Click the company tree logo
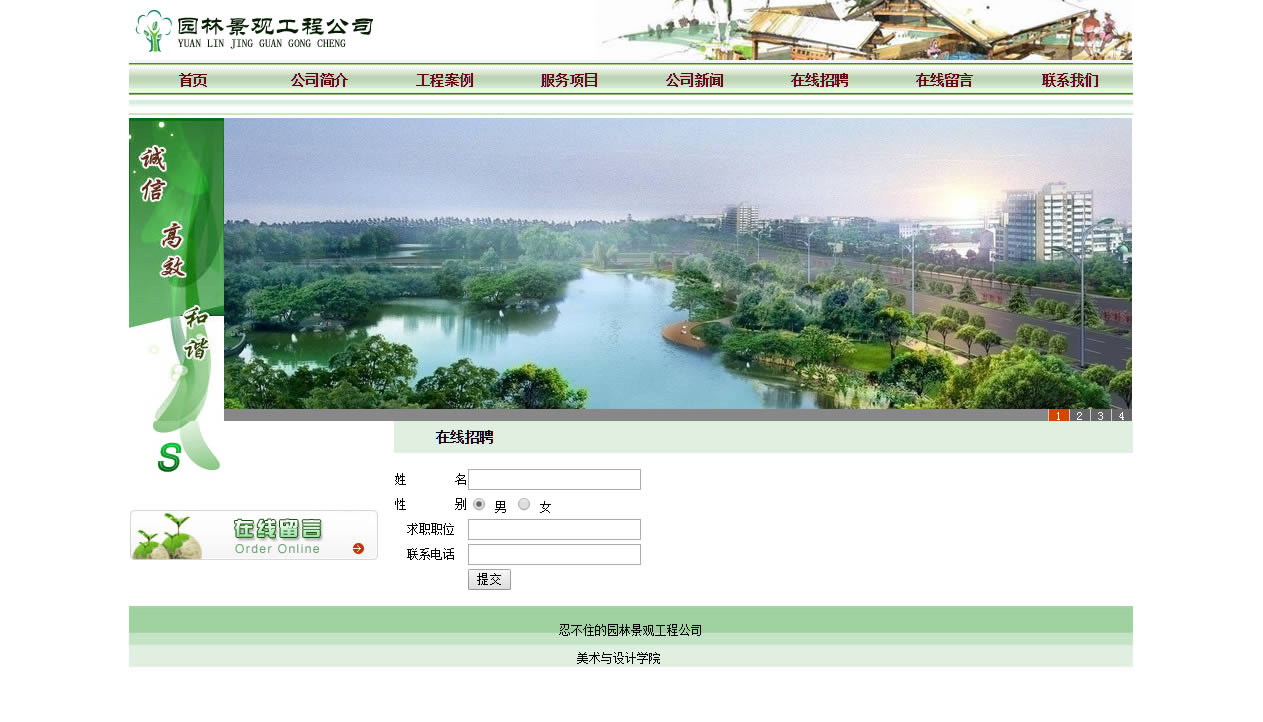The image size is (1263, 722). (x=153, y=31)
